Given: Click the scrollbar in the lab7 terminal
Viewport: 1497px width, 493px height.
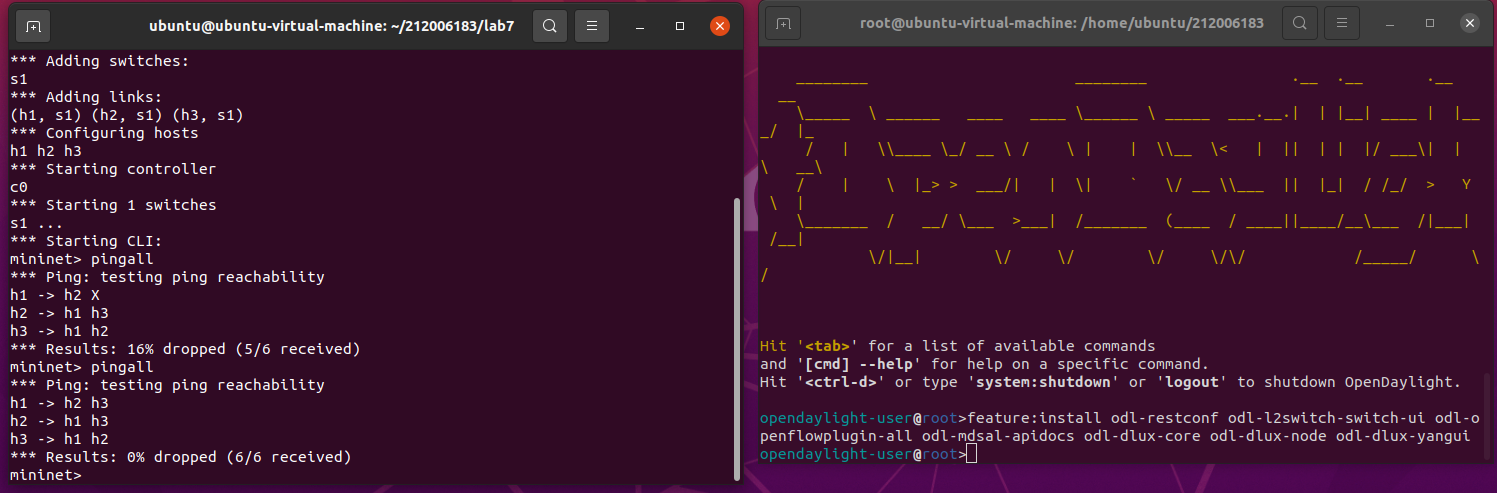Looking at the screenshot, I should [x=738, y=340].
